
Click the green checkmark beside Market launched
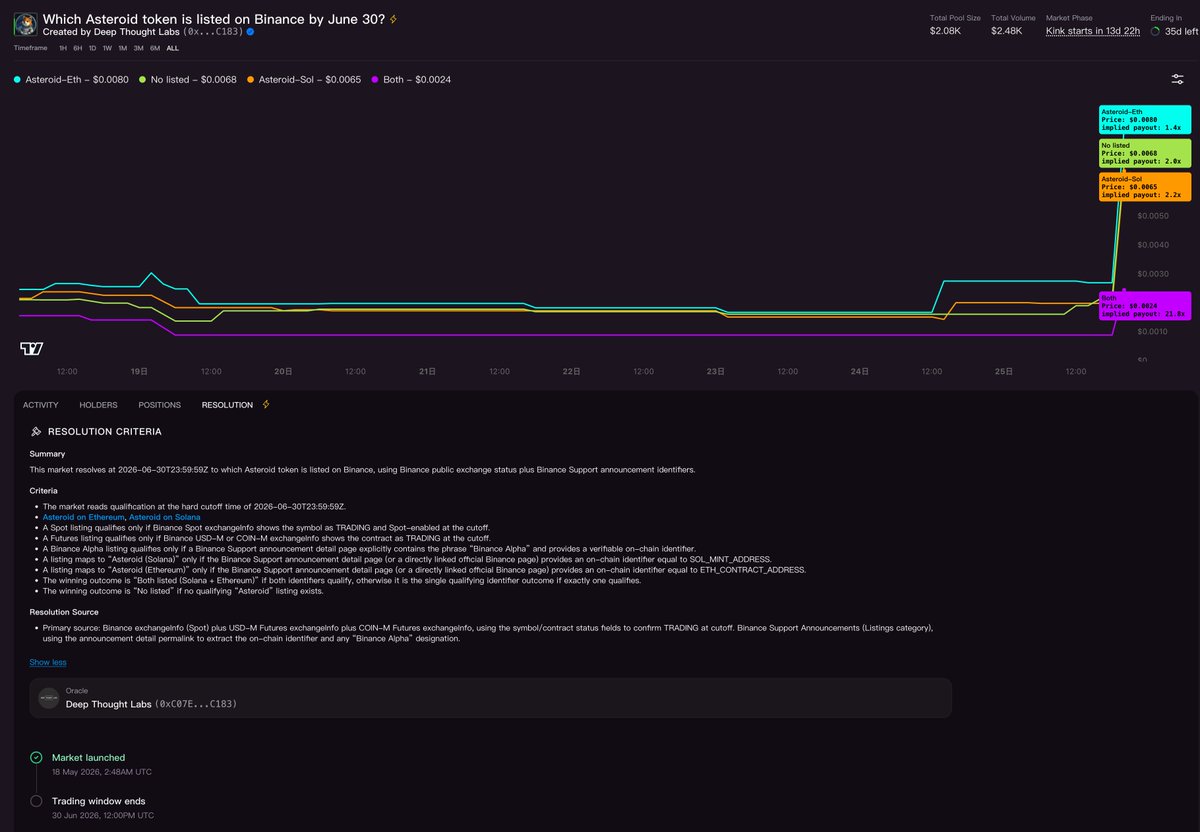tap(36, 758)
